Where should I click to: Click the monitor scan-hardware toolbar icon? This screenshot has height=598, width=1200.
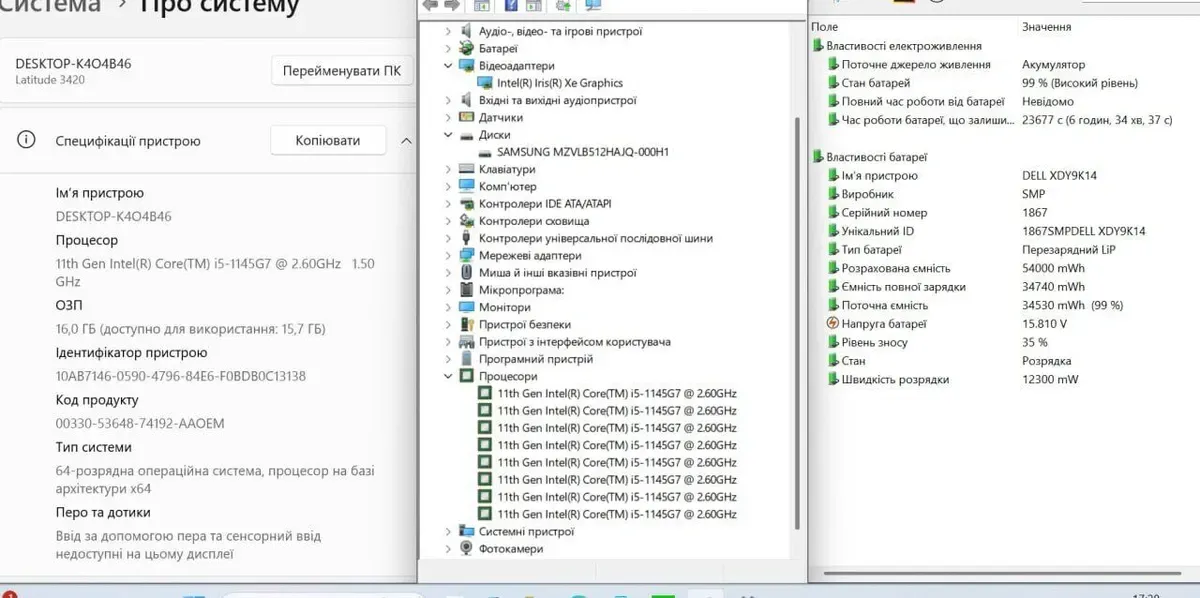click(593, 6)
